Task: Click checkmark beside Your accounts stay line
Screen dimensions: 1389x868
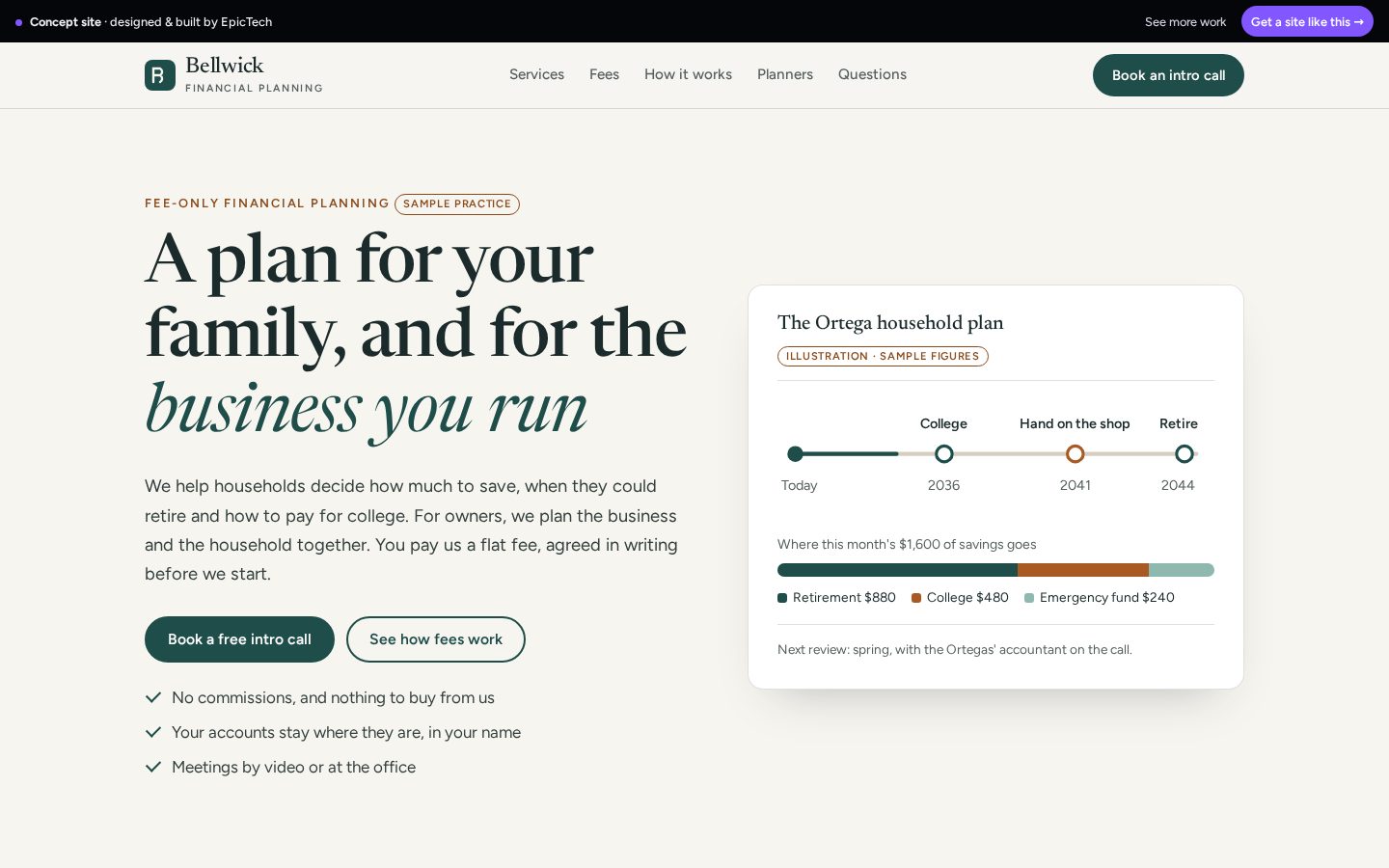Action: pyautogui.click(x=152, y=732)
